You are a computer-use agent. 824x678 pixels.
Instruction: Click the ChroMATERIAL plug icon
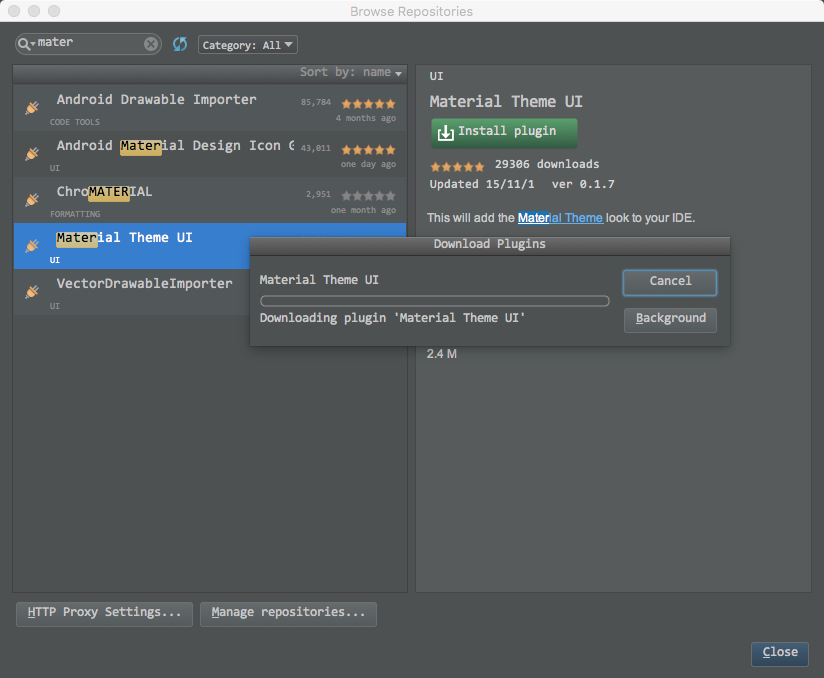coord(32,200)
